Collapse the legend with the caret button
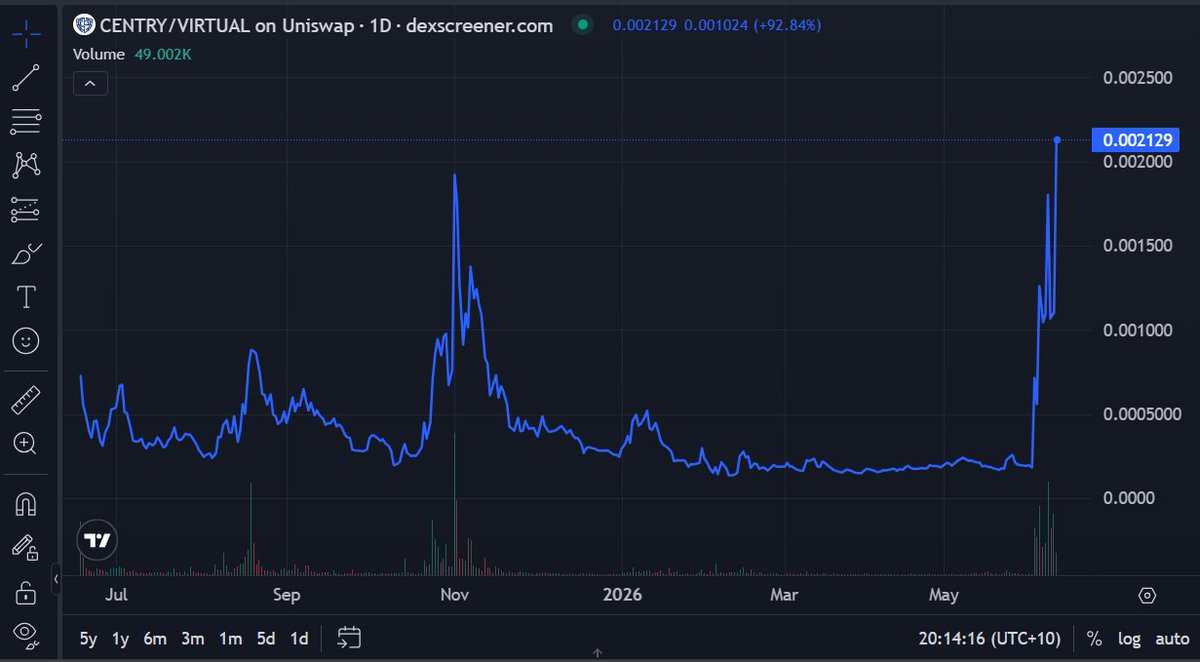1200x662 pixels. click(x=90, y=84)
